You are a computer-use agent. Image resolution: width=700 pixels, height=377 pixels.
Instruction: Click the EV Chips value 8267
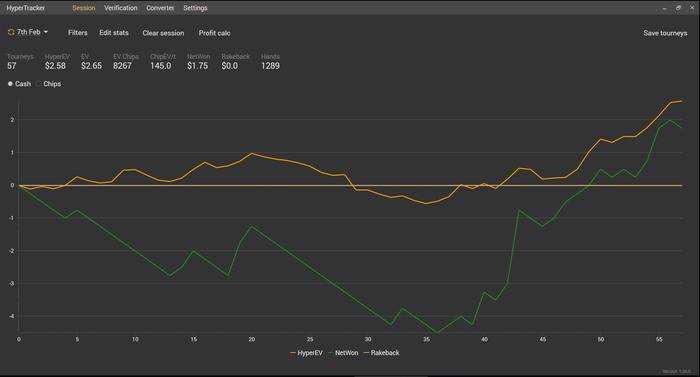pos(122,66)
